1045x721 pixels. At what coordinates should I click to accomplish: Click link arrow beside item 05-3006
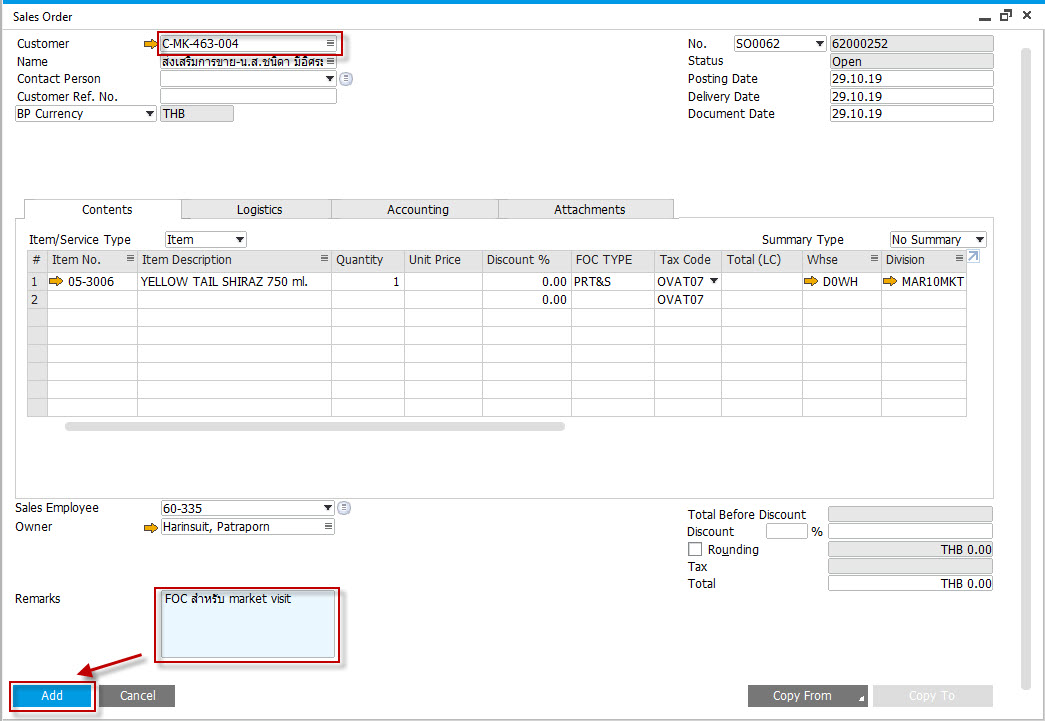(x=56, y=281)
